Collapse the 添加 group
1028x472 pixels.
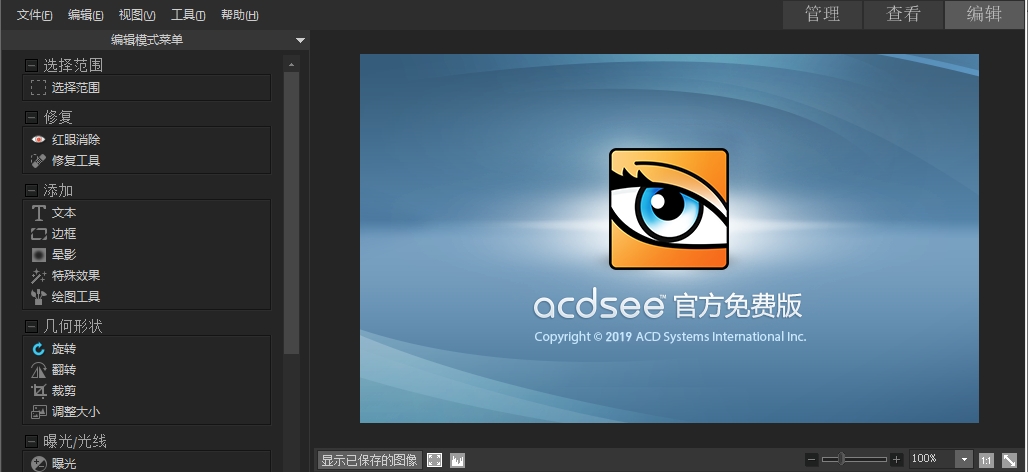point(31,190)
